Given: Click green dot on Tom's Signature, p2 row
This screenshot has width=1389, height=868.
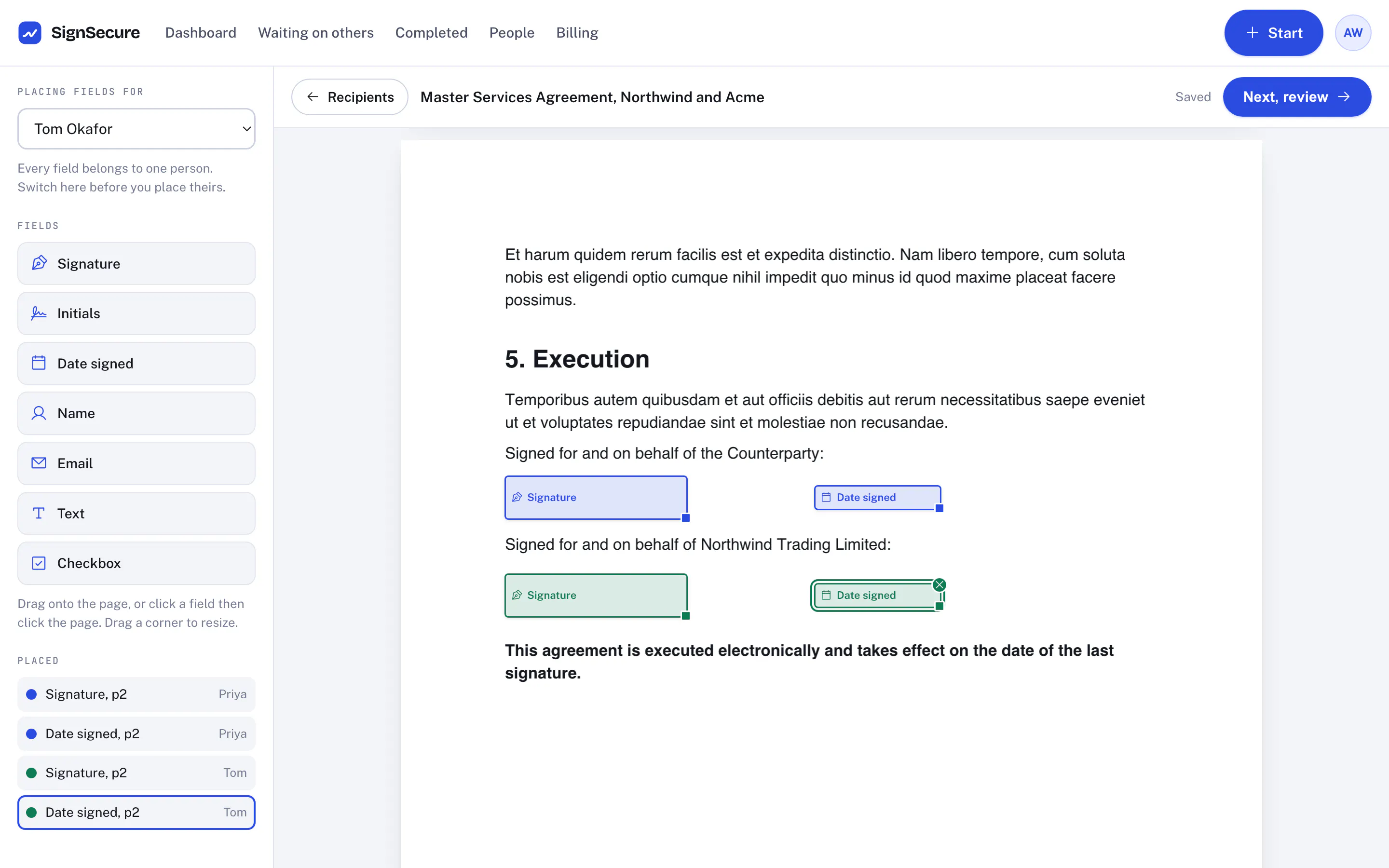Looking at the screenshot, I should (x=31, y=773).
